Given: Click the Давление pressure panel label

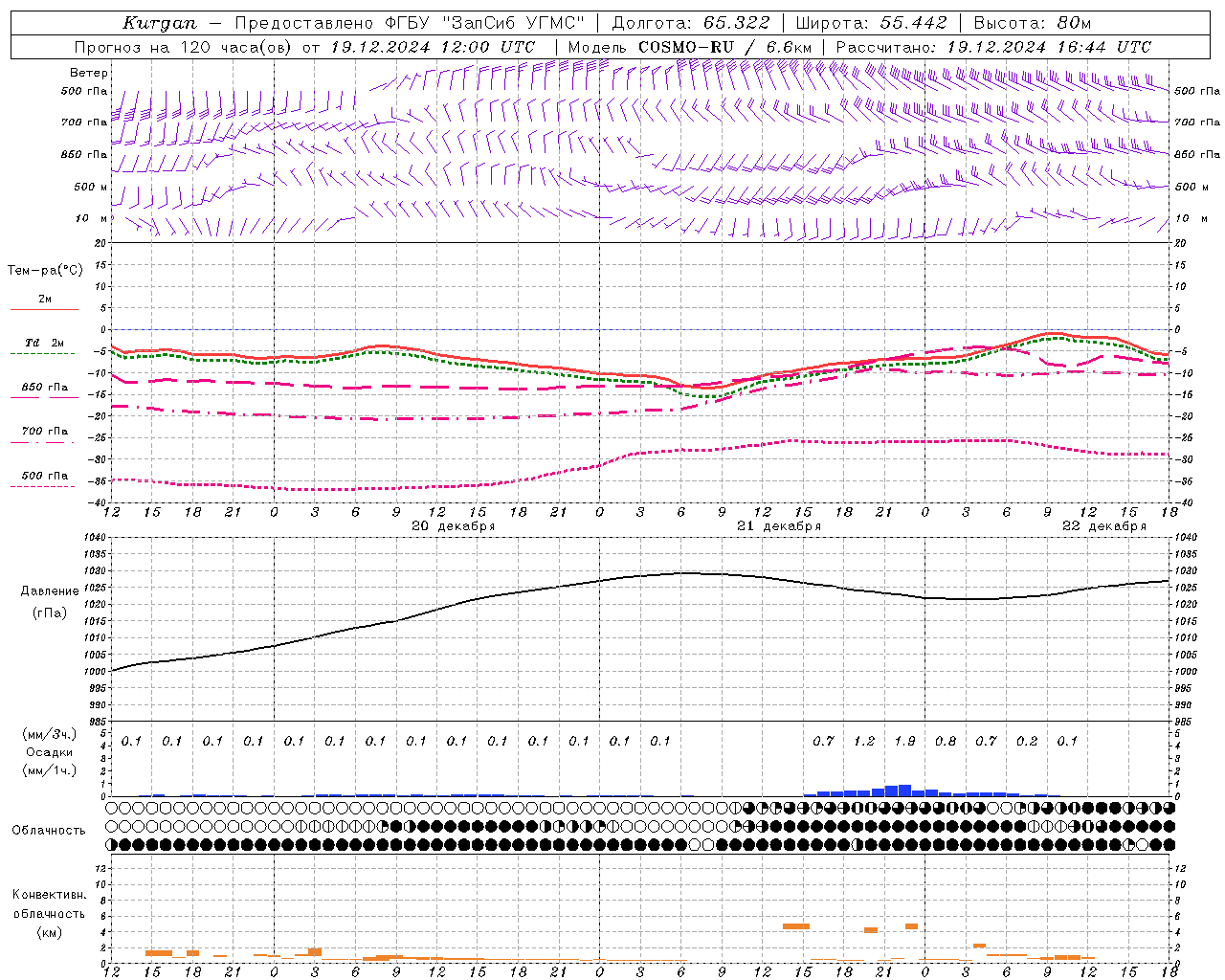Looking at the screenshot, I should (50, 591).
